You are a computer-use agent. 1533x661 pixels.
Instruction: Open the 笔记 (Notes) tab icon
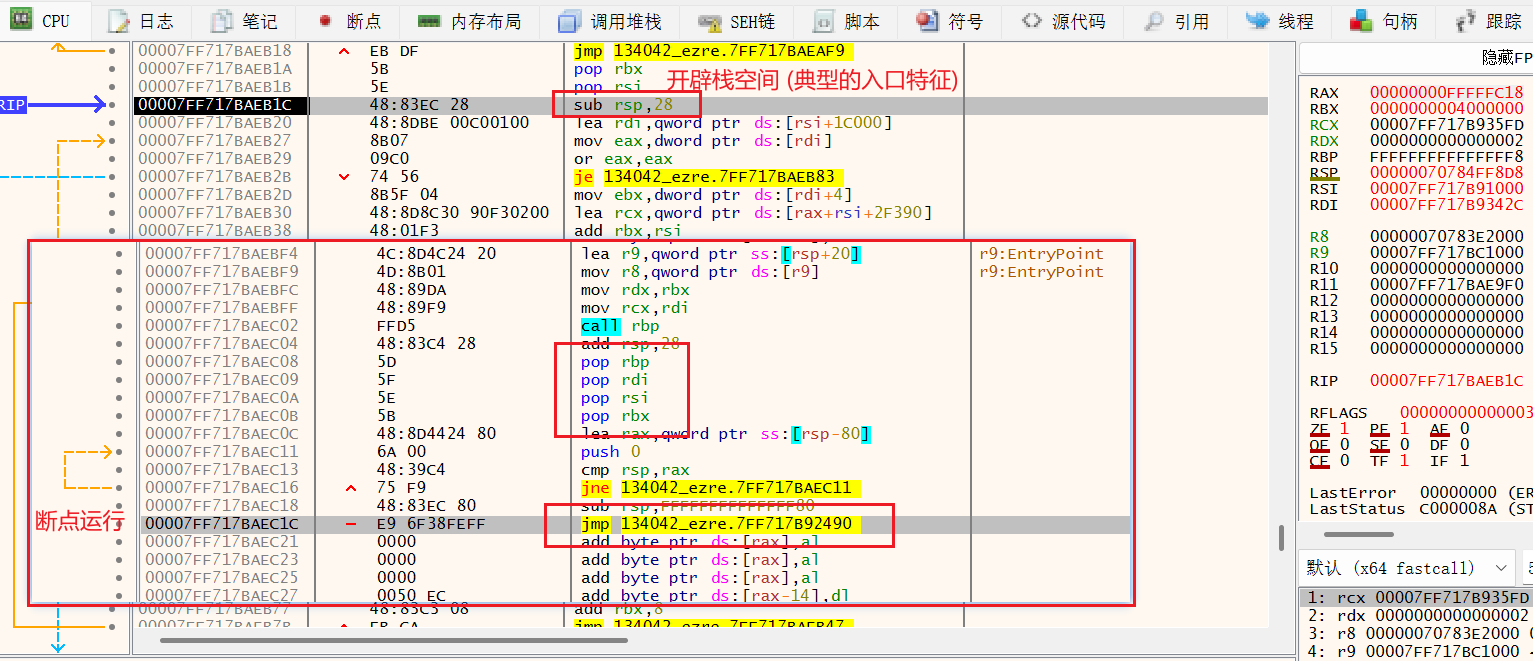[224, 21]
